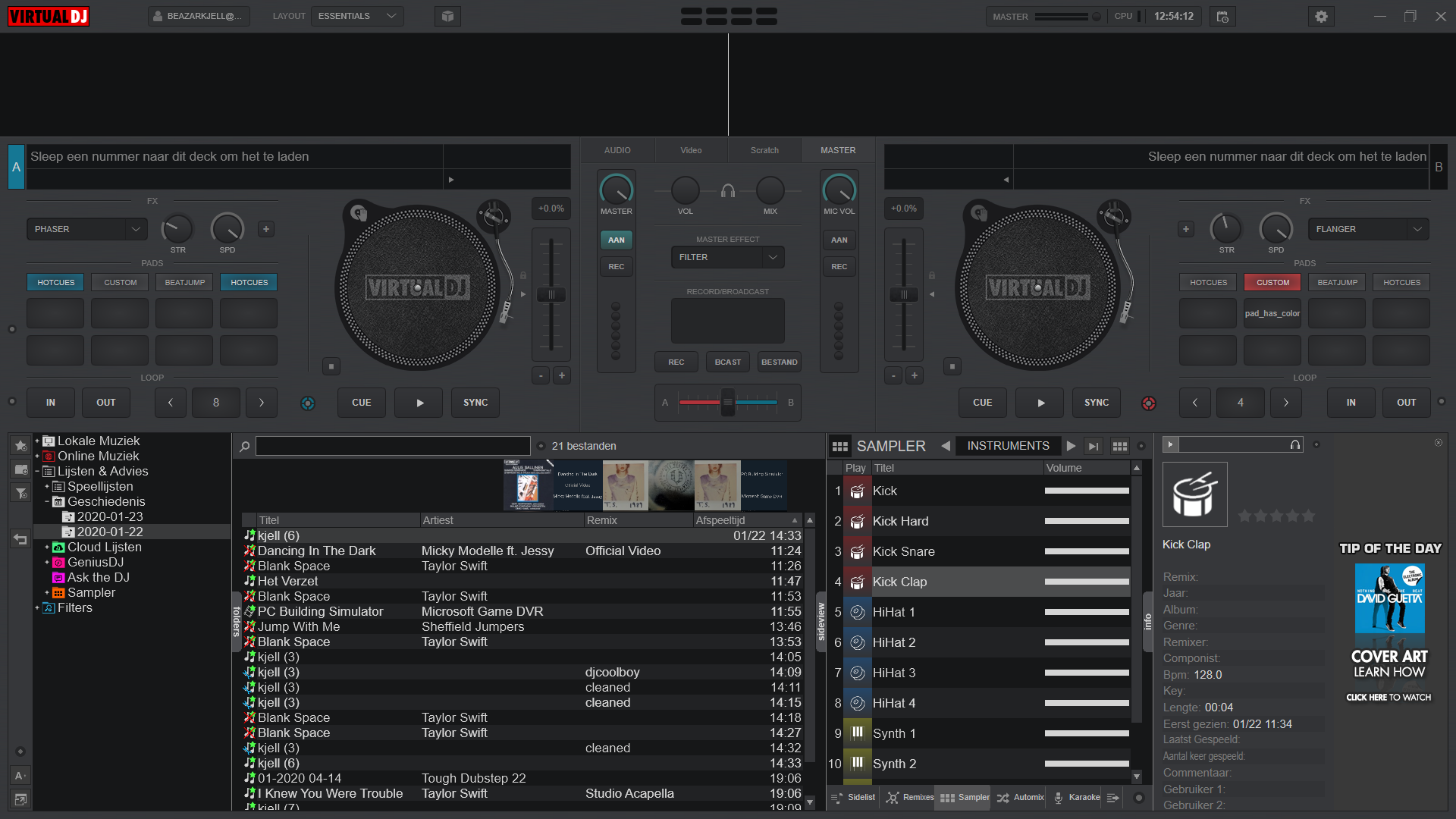Open the sampler grid view icon
Viewport: 1456px width, 819px height.
coord(1119,446)
